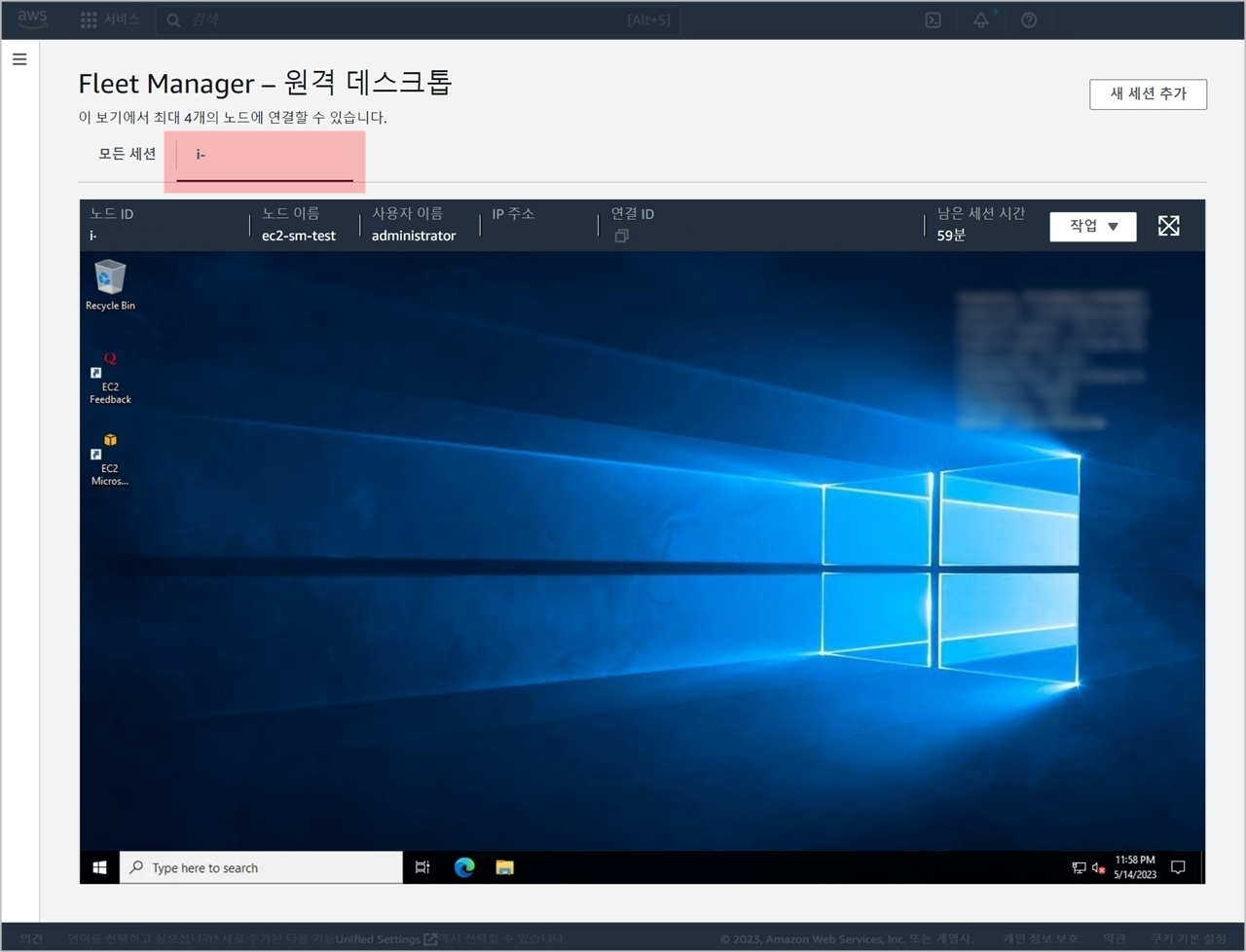The width and height of the screenshot is (1246, 952).
Task: Select the Recycle Bin desktop icon
Action: (x=110, y=285)
